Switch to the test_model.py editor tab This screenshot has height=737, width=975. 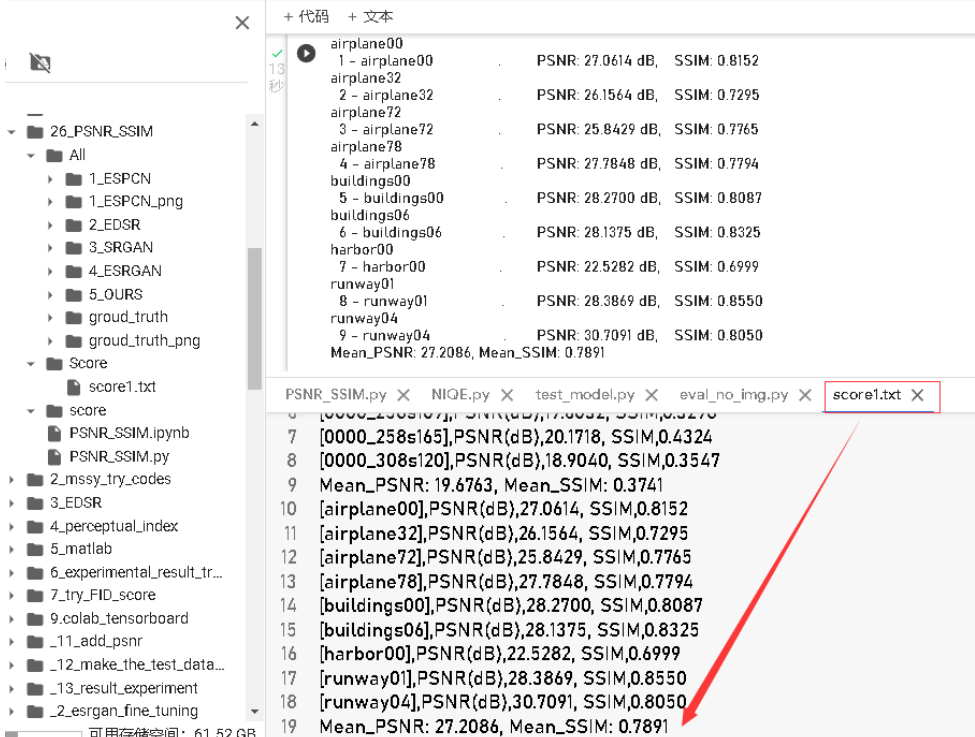[x=585, y=394]
